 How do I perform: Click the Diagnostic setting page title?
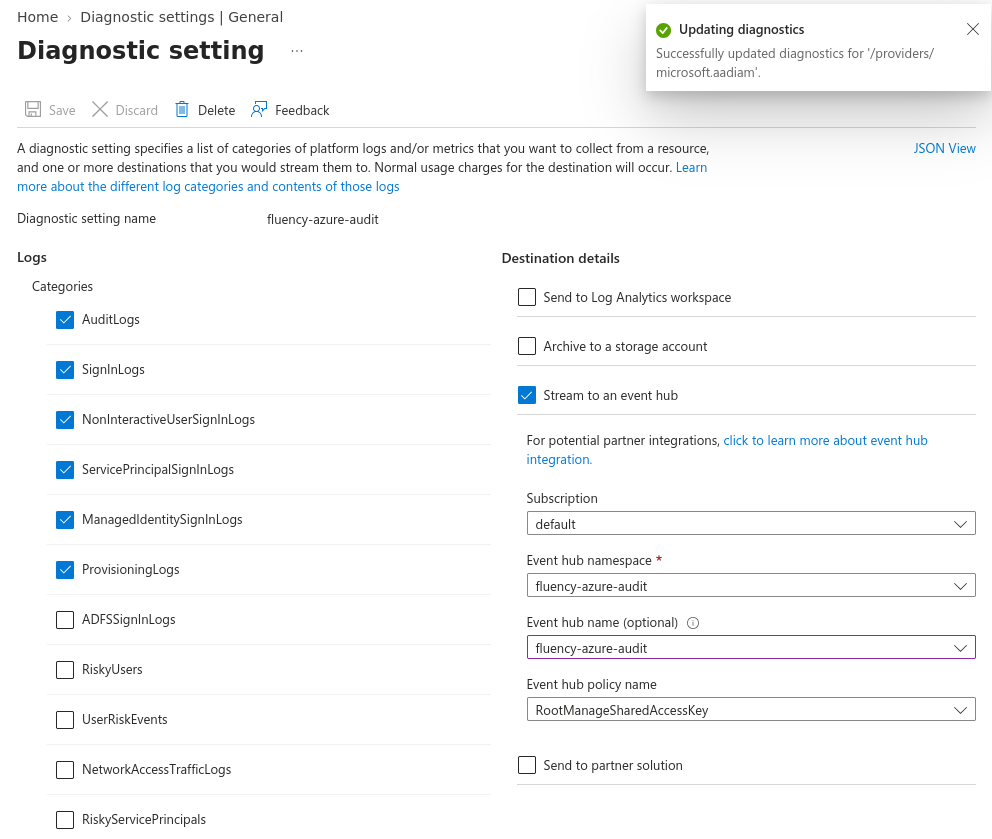tap(140, 51)
